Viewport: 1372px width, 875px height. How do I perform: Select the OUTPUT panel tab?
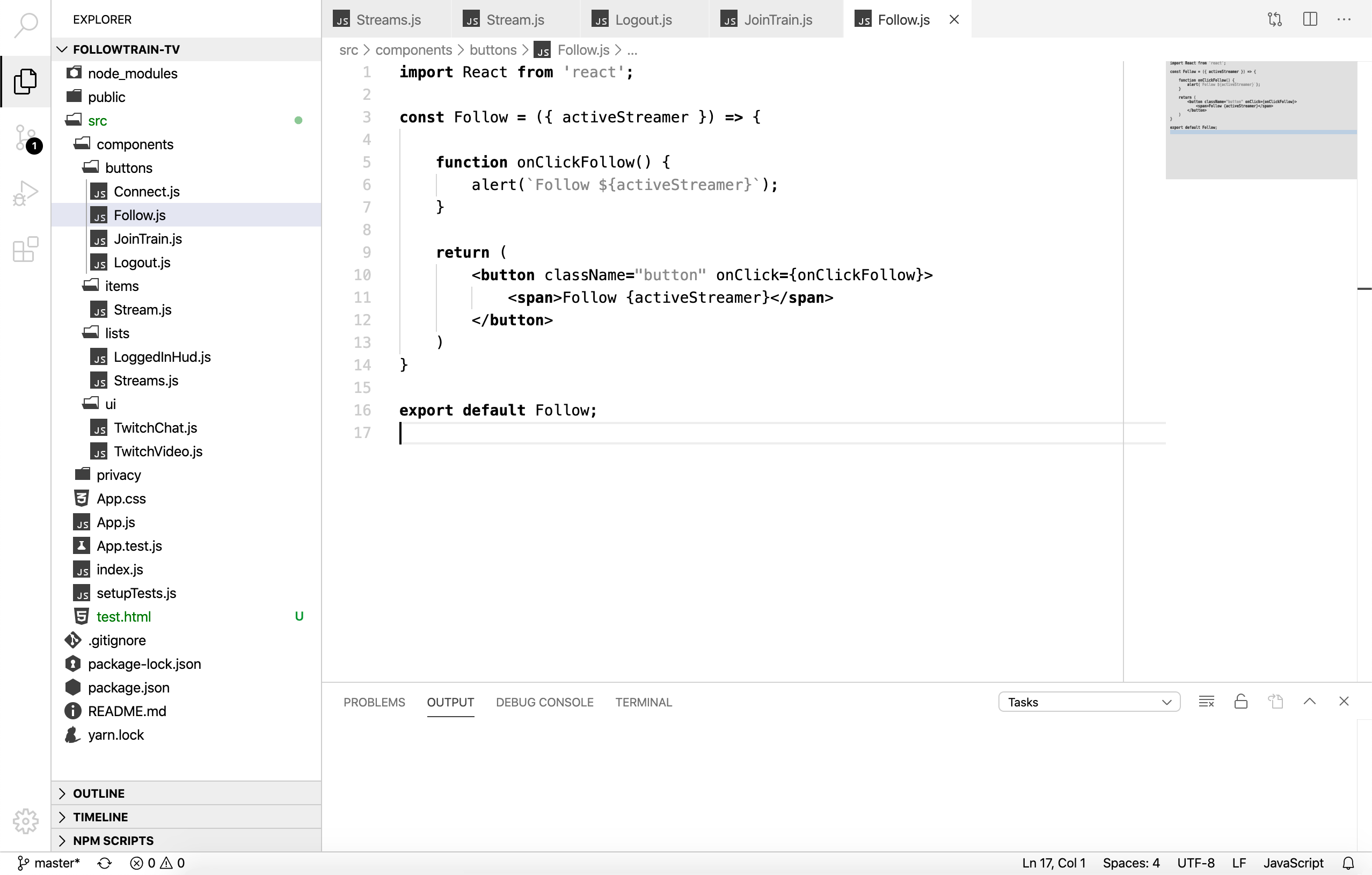pyautogui.click(x=450, y=702)
